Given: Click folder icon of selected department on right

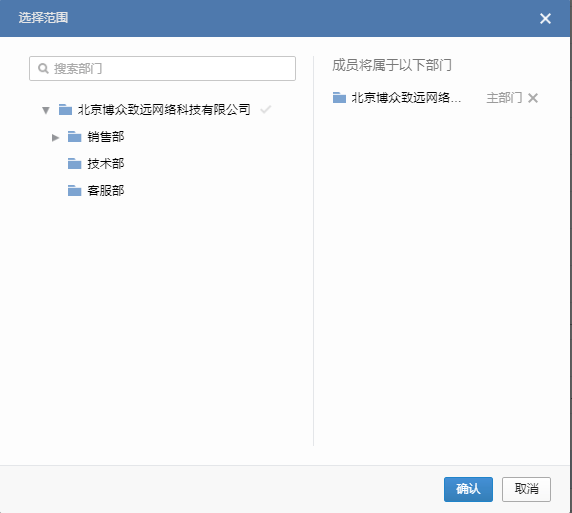Looking at the screenshot, I should point(339,98).
